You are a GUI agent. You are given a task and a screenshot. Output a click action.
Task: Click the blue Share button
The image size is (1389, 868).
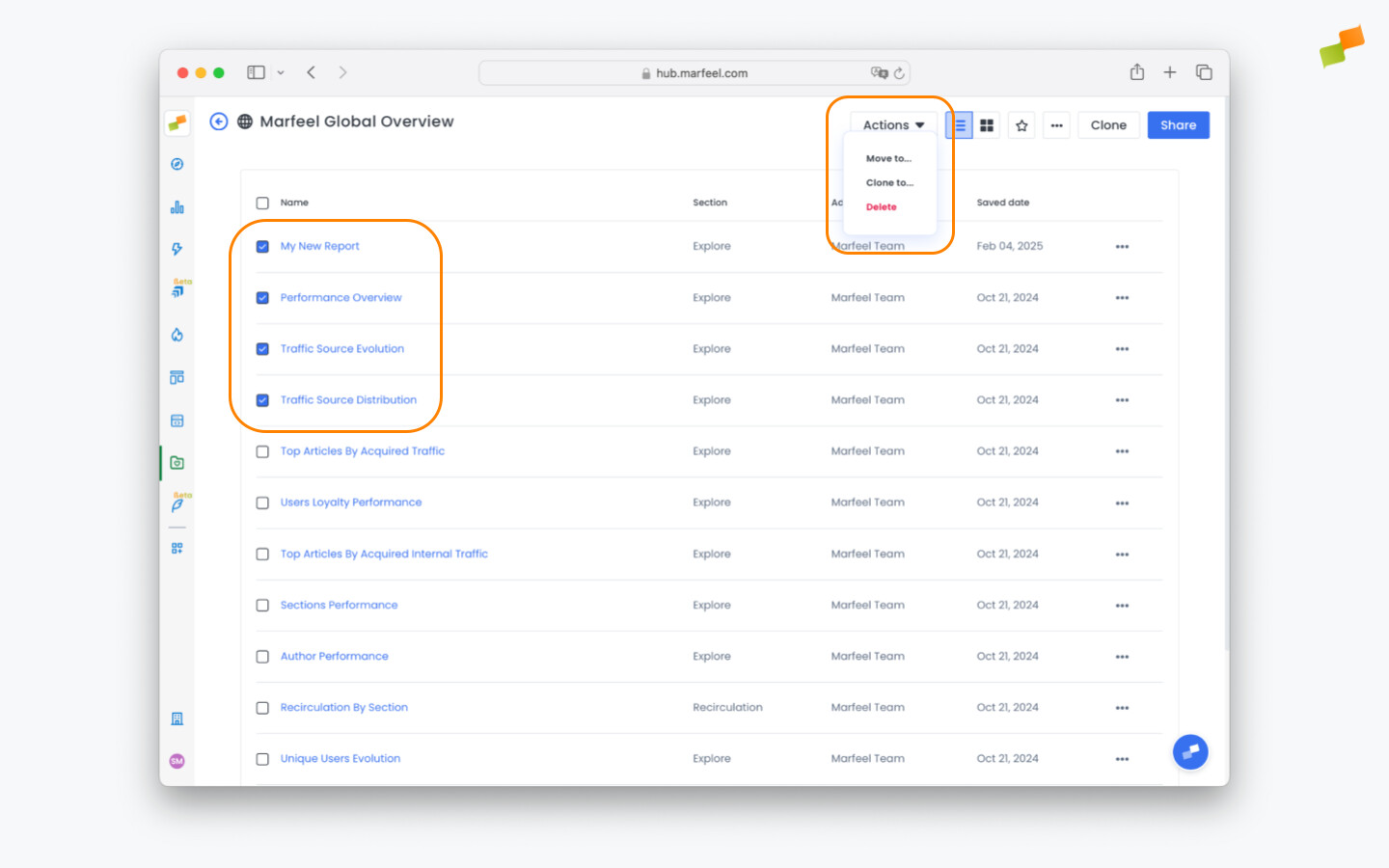pyautogui.click(x=1178, y=124)
